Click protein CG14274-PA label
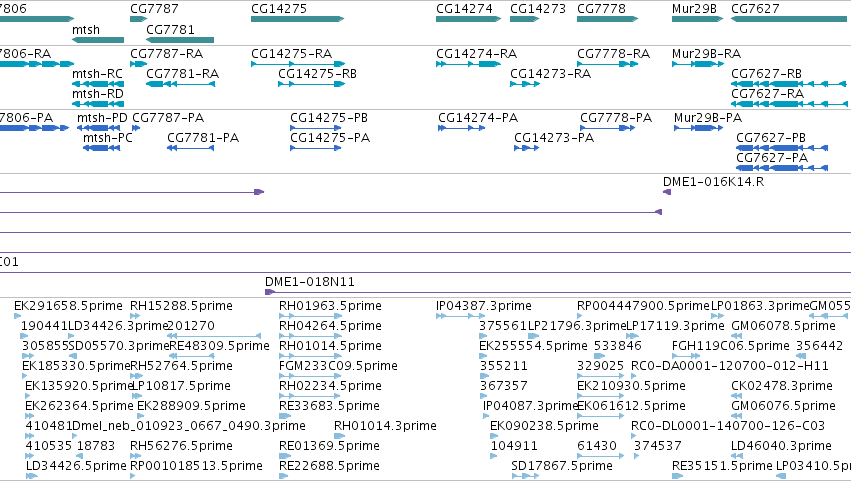The width and height of the screenshot is (851, 481). coord(478,118)
